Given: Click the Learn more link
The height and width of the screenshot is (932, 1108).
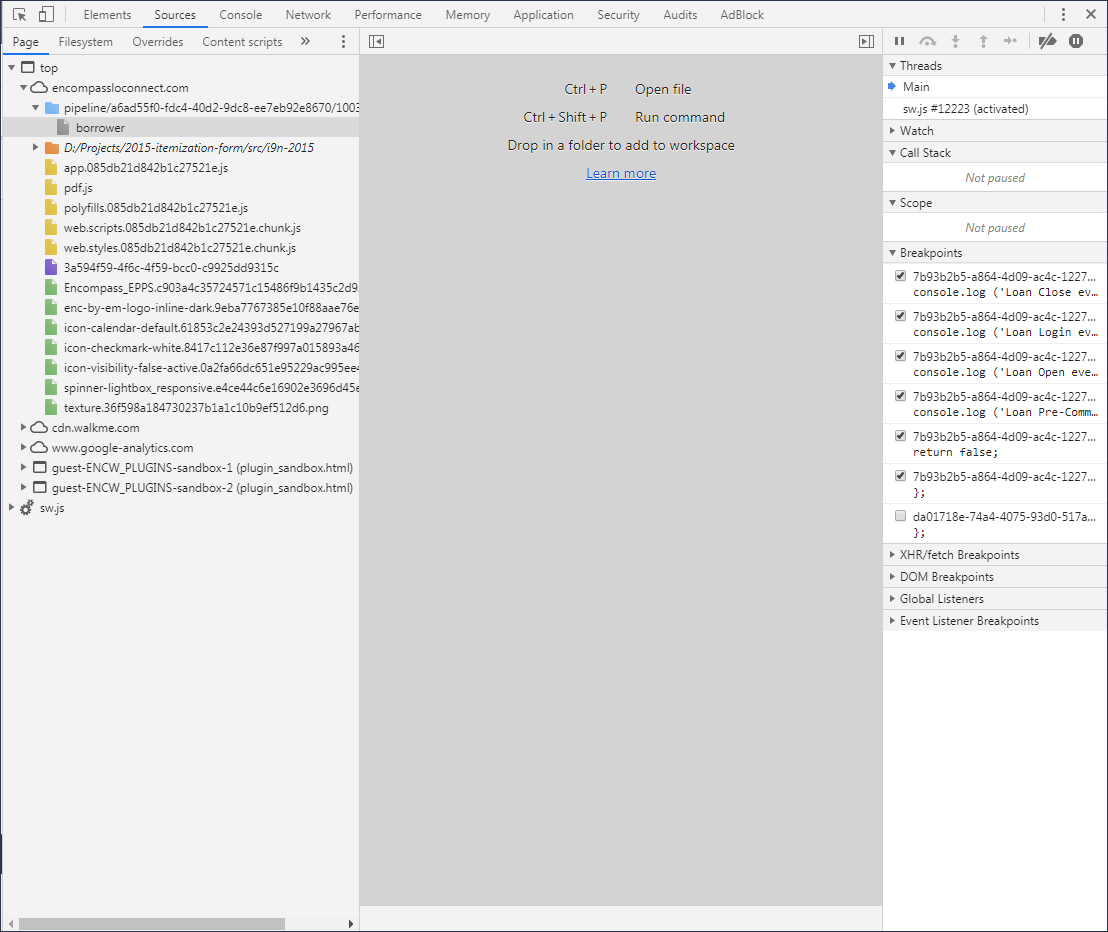Looking at the screenshot, I should tap(621, 172).
